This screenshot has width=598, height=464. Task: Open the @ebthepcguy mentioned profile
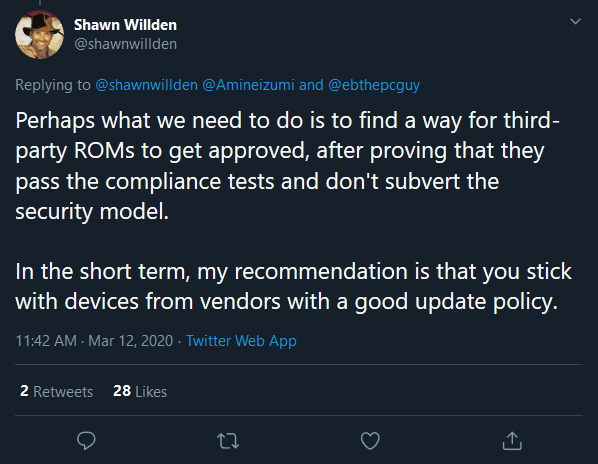[x=374, y=85]
